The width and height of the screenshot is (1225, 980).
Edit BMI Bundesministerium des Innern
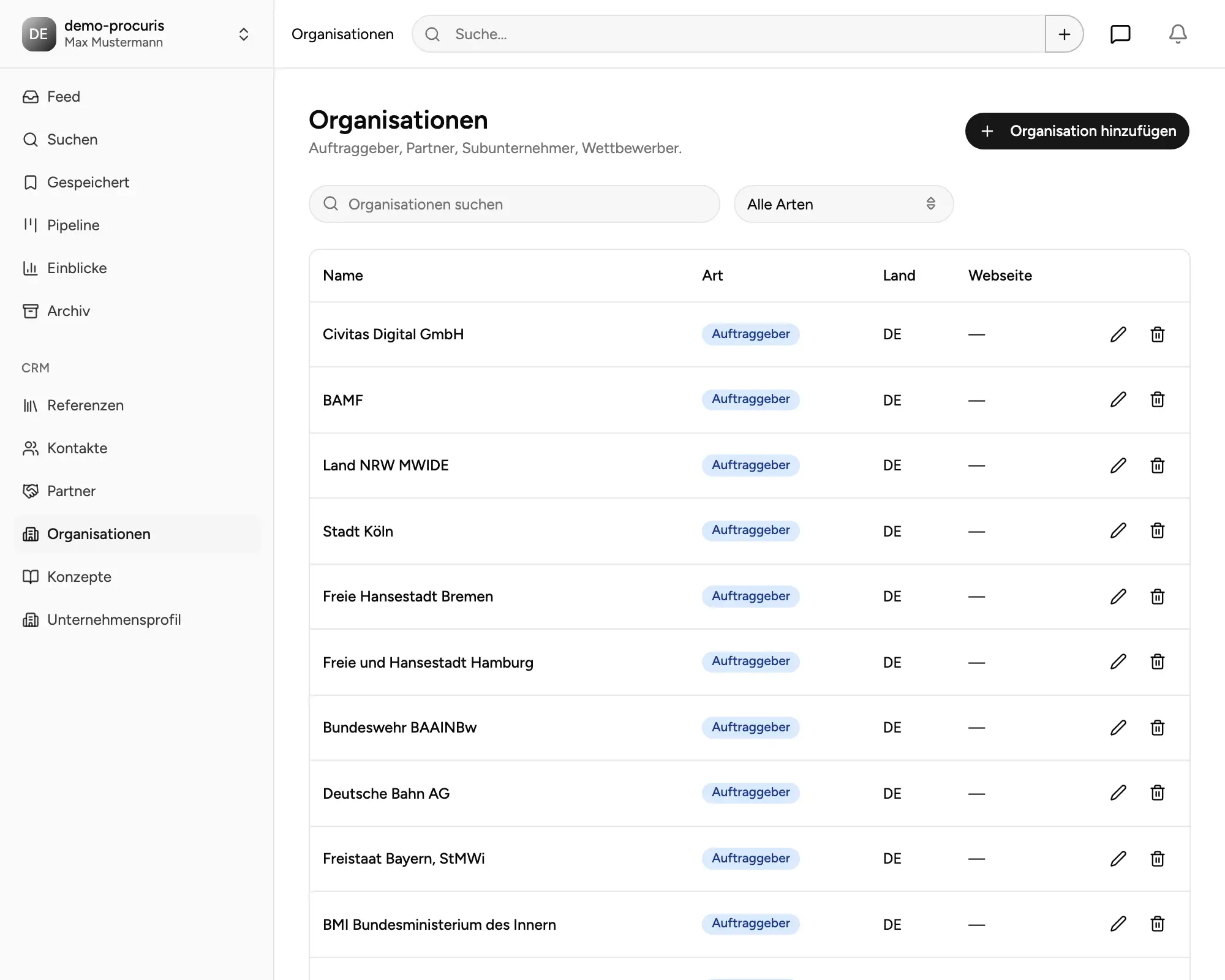1118,924
